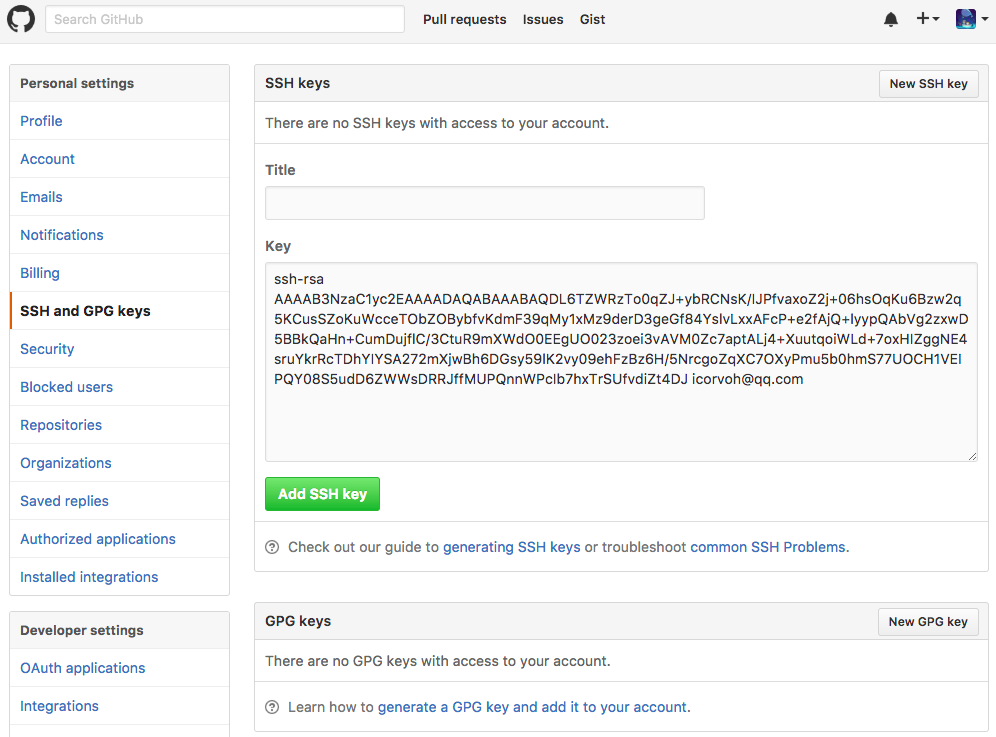Go to Emails settings
996x737 pixels.
tap(119, 197)
